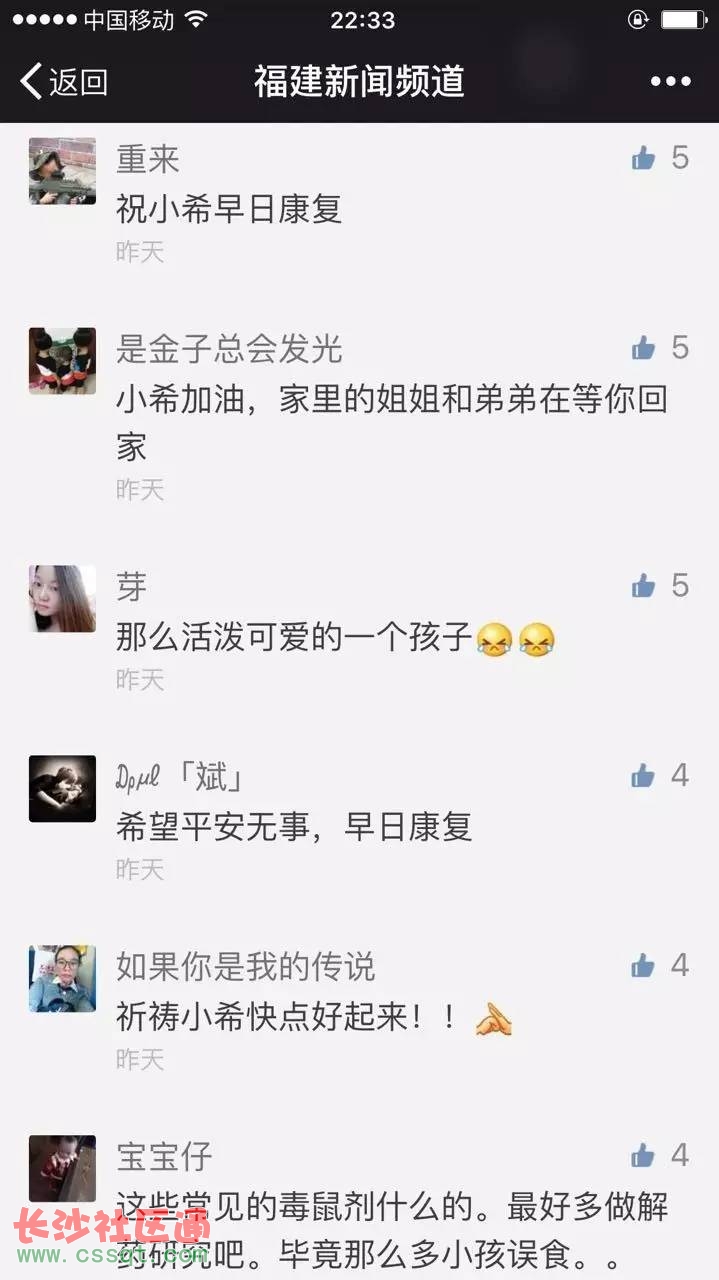This screenshot has width=719, height=1280.
Task: Open 是金子总会发光's profile picture
Action: pyautogui.click(x=62, y=361)
